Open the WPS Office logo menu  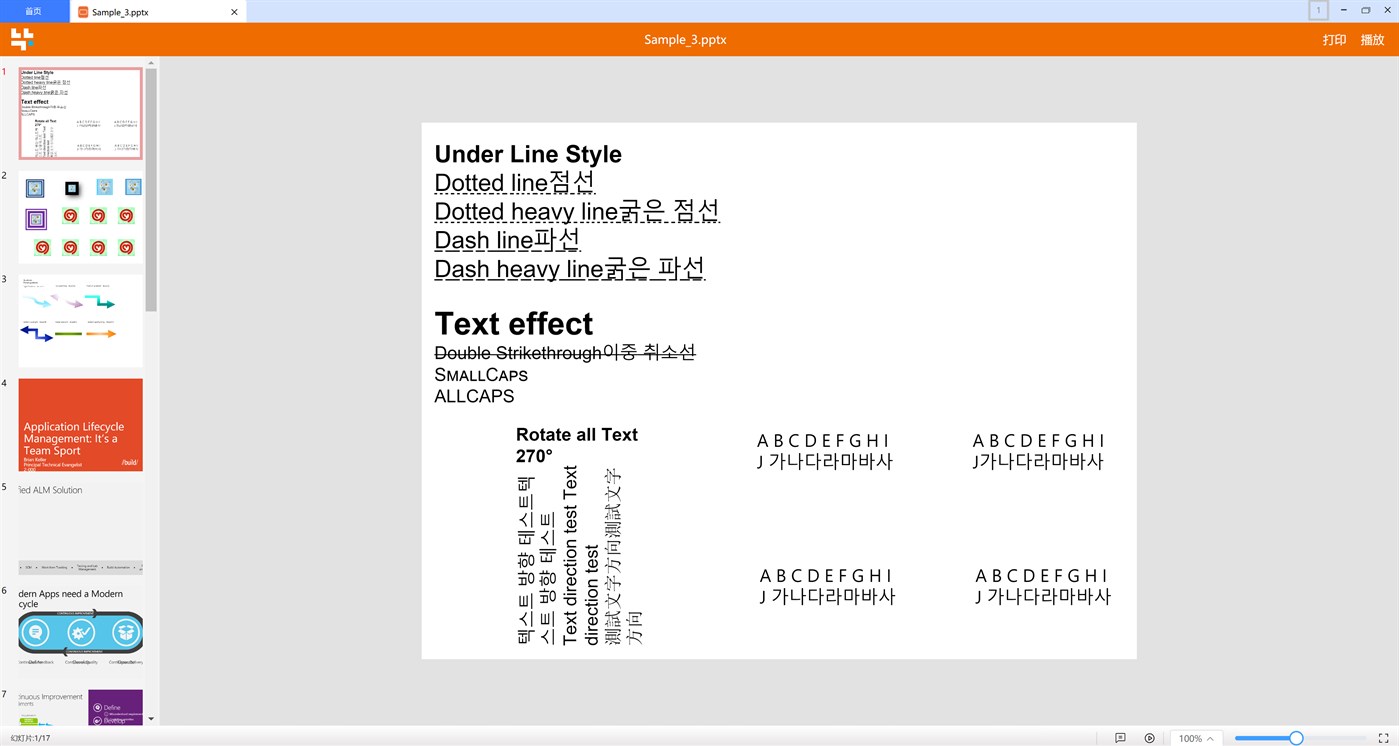[x=20, y=39]
